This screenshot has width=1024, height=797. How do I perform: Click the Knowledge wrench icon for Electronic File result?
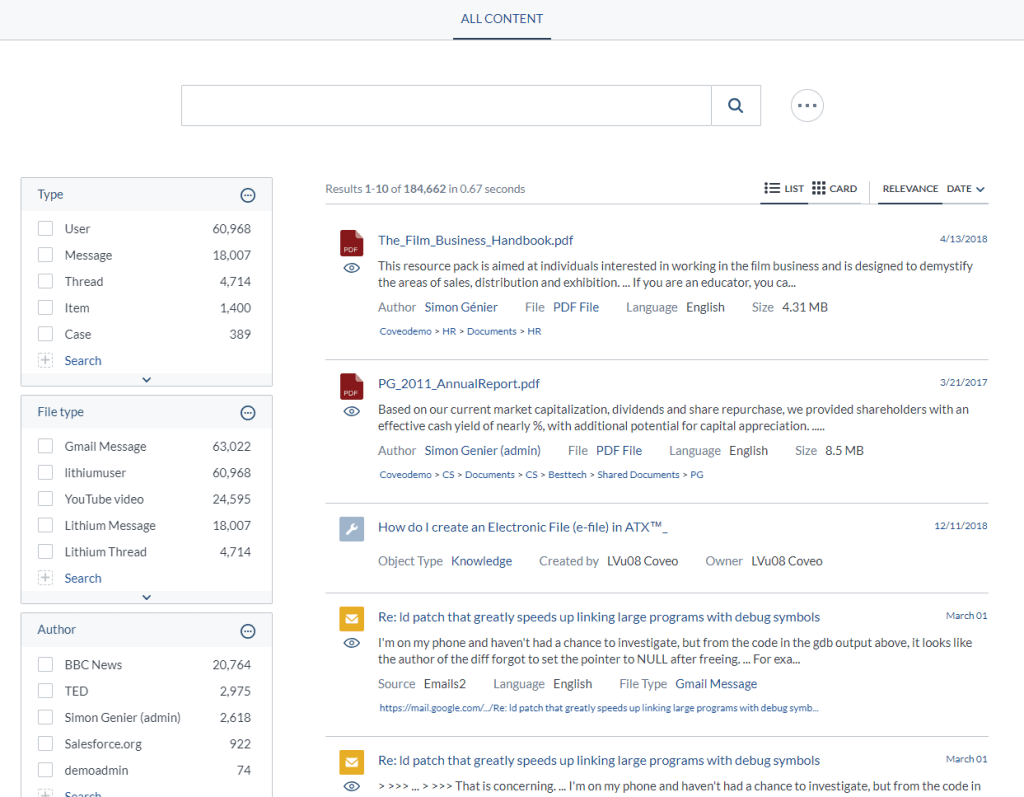click(x=351, y=529)
